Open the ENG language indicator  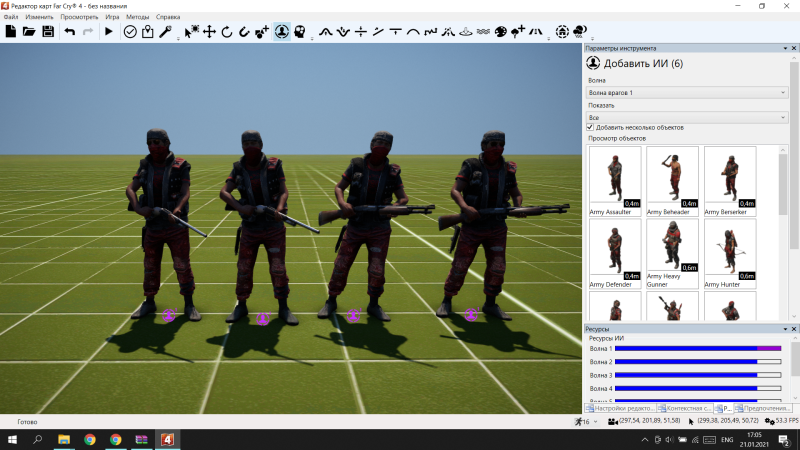click(x=727, y=439)
